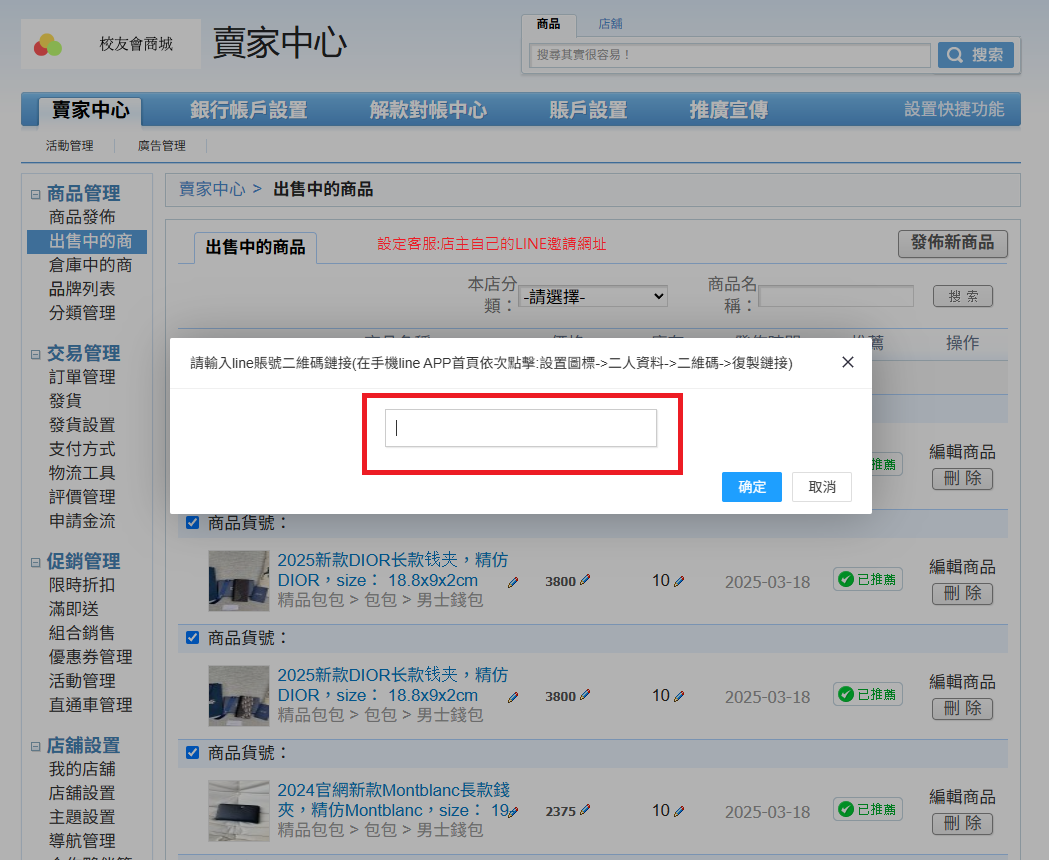Image resolution: width=1049 pixels, height=860 pixels.
Task: Click the 發佈新商品 button
Action: (952, 243)
